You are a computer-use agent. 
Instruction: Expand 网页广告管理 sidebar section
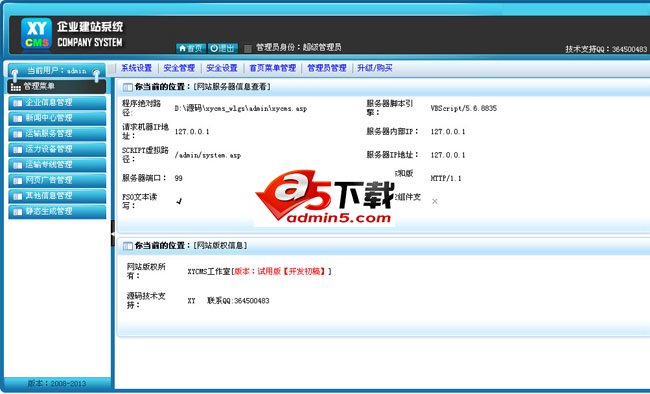click(x=57, y=180)
